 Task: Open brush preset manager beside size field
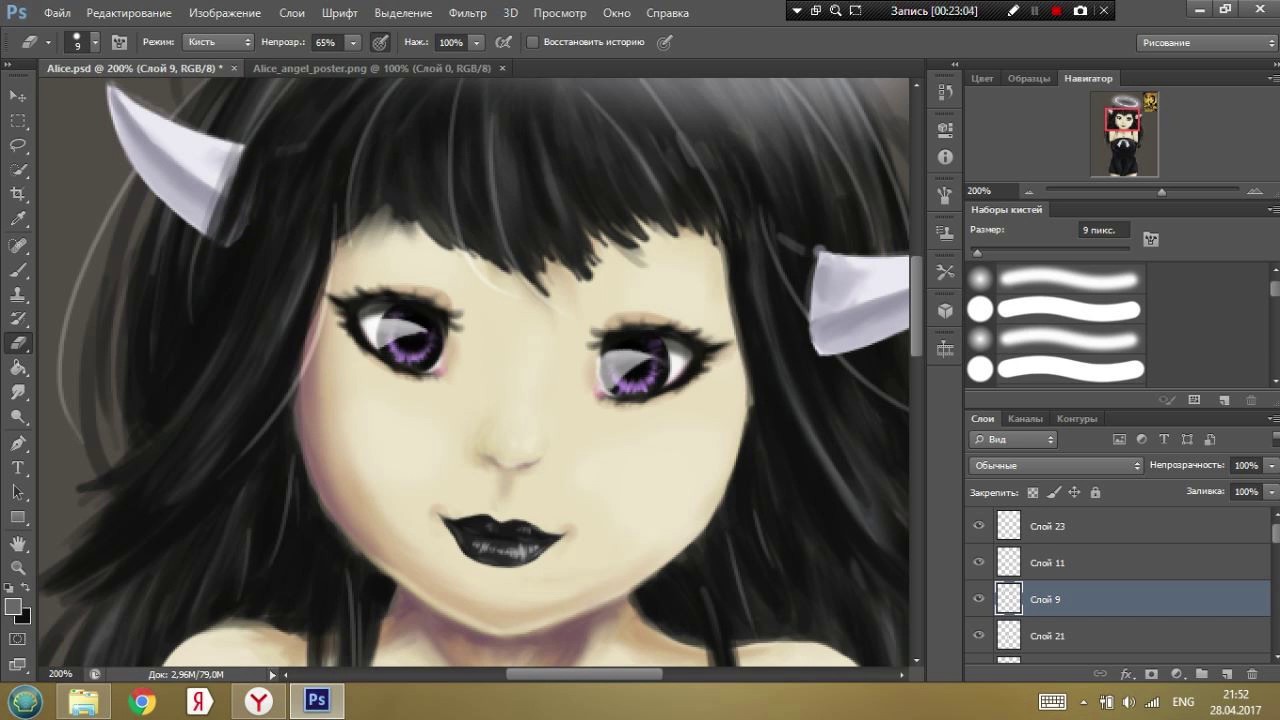pos(1151,239)
